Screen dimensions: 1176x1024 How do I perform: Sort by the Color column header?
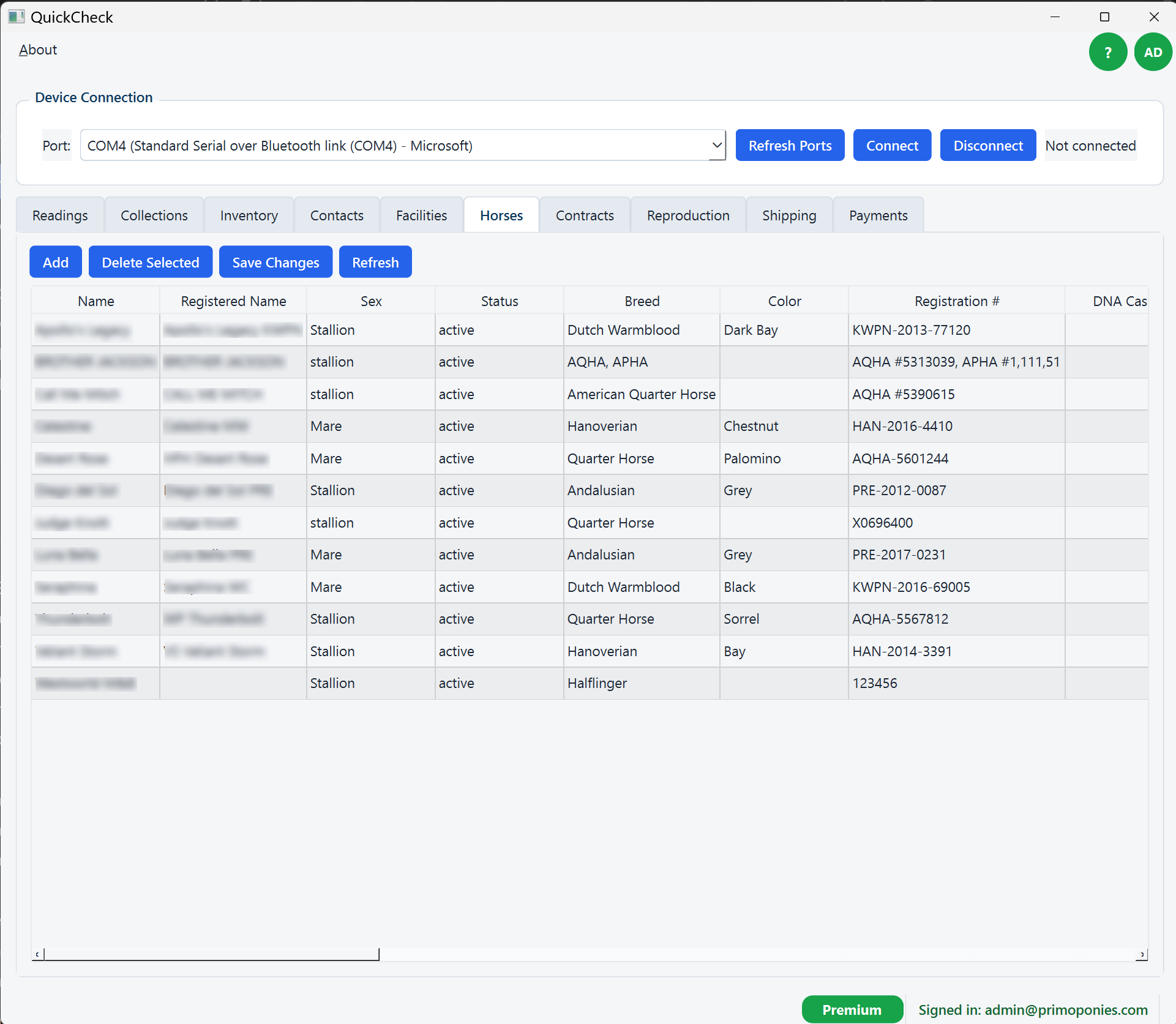tap(784, 301)
